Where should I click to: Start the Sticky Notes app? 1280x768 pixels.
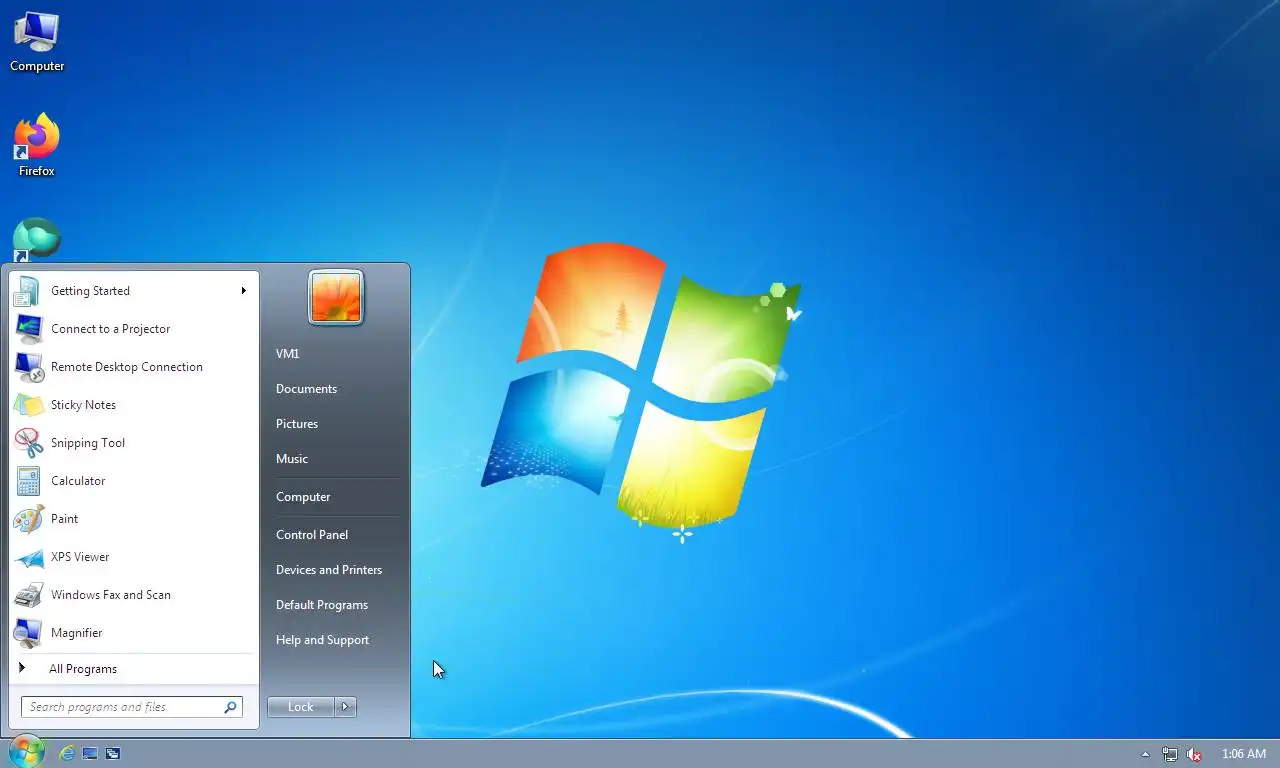(134, 405)
